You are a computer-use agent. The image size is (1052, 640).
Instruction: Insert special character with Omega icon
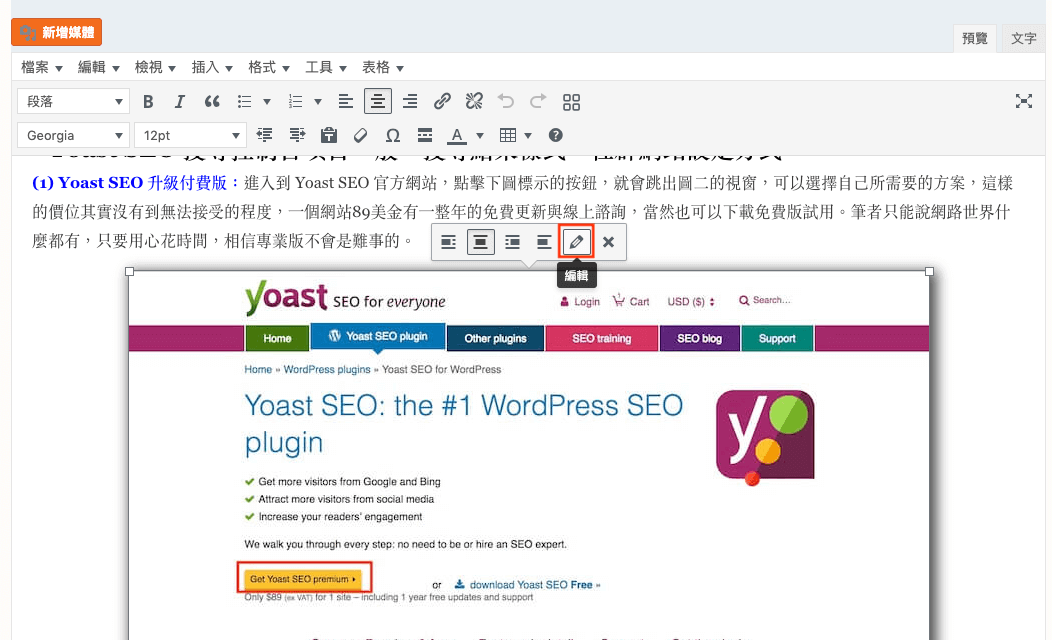coord(393,135)
